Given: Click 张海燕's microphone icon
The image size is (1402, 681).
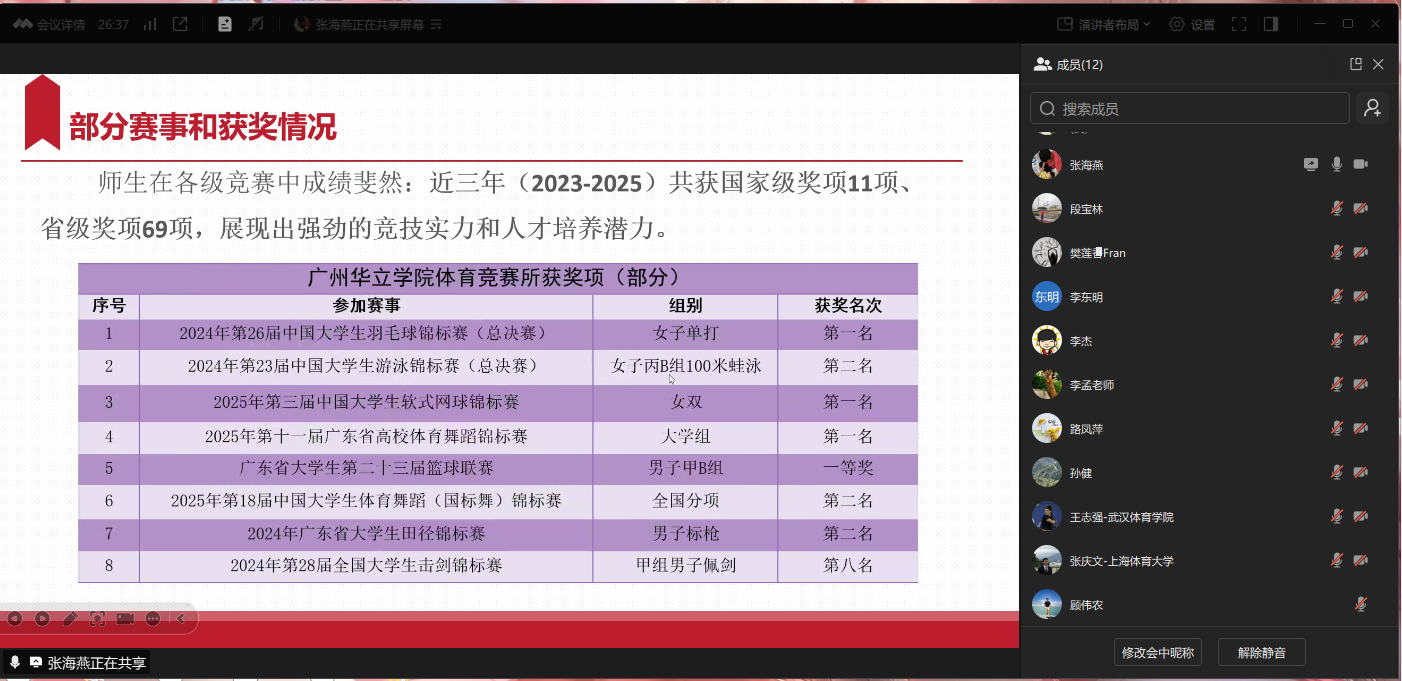Looking at the screenshot, I should point(1337,164).
